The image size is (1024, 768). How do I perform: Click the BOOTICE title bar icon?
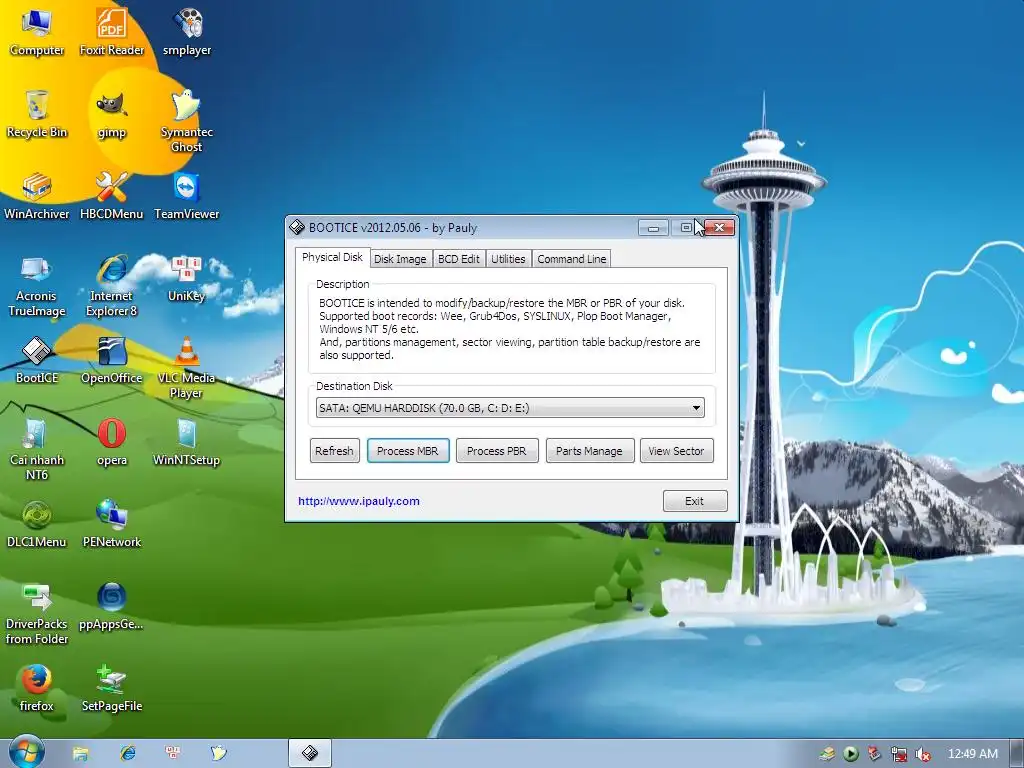[297, 227]
